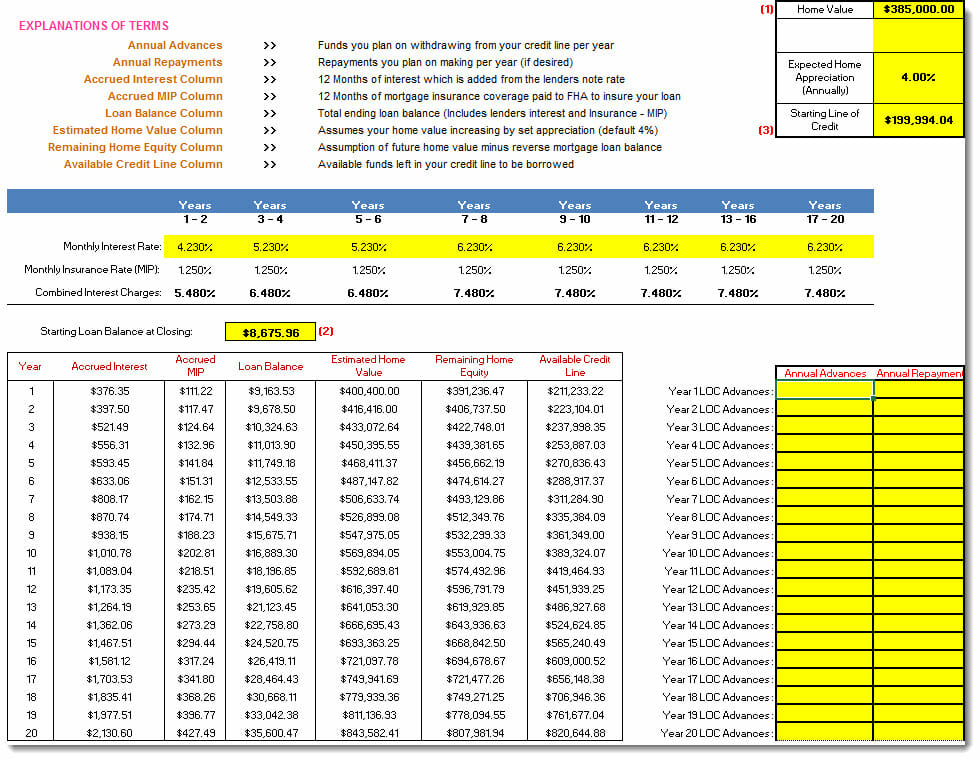
Task: Select the Home Value cell showing $385,000.00
Action: (918, 9)
